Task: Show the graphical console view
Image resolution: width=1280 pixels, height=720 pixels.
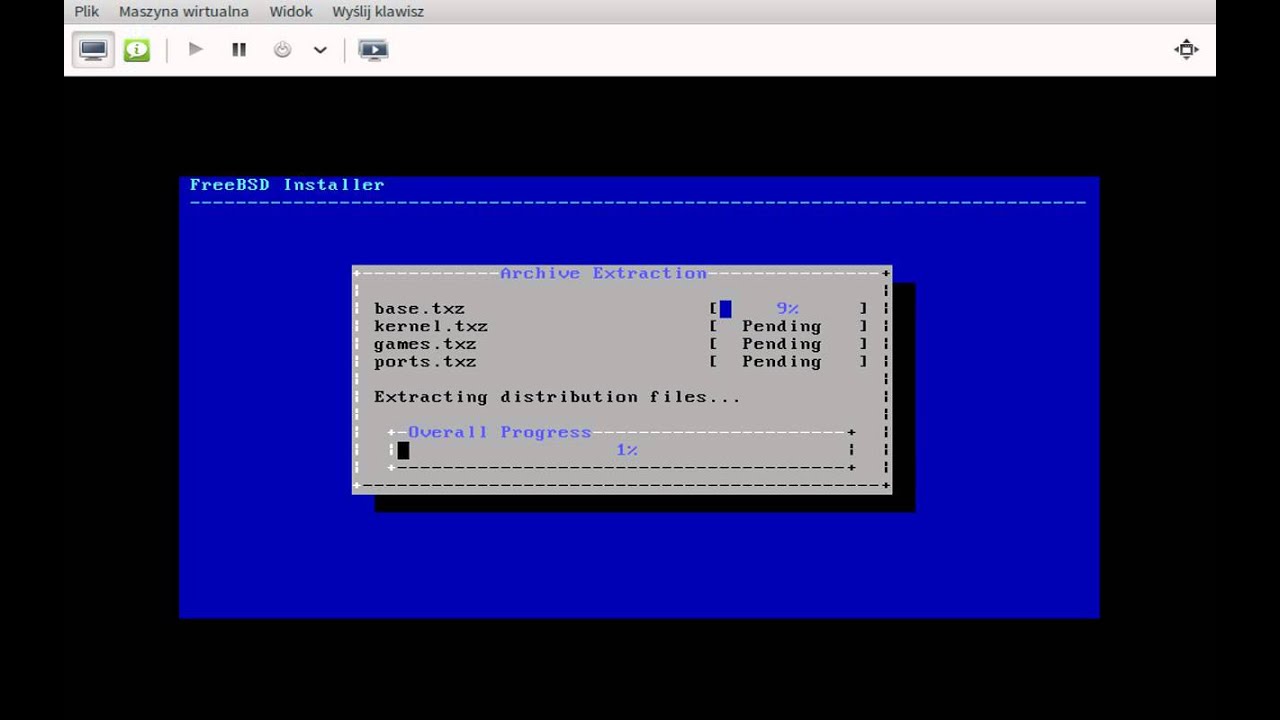Action: pos(93,49)
